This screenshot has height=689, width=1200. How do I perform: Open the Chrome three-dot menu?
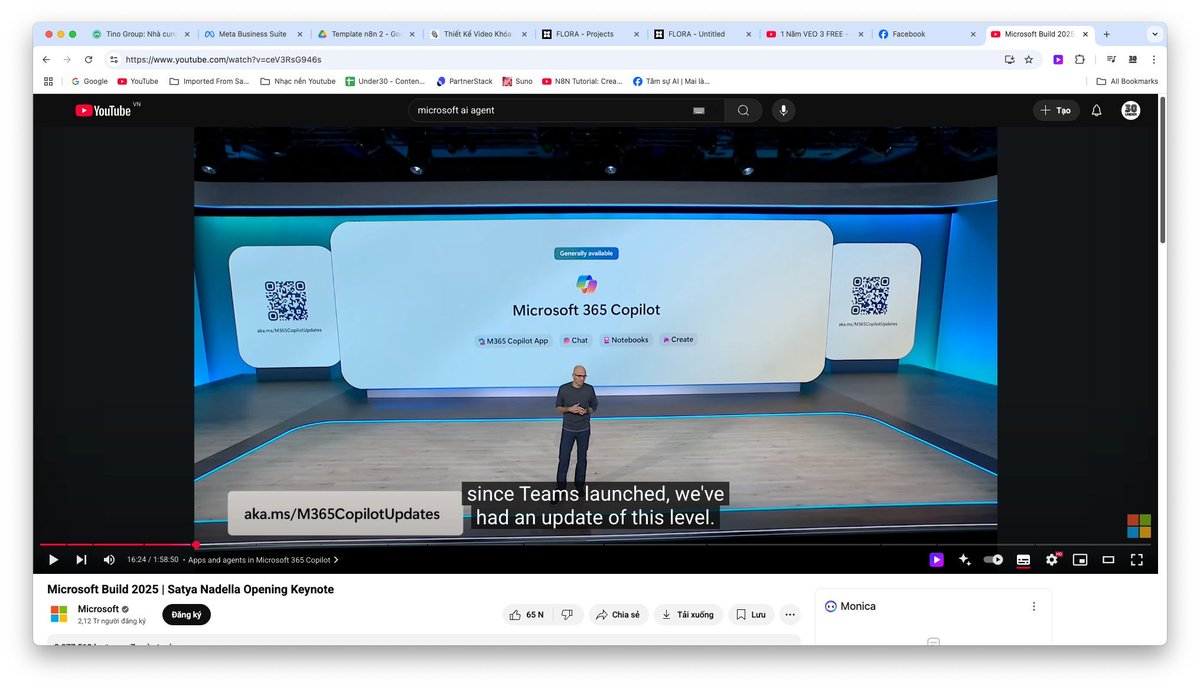point(1153,59)
